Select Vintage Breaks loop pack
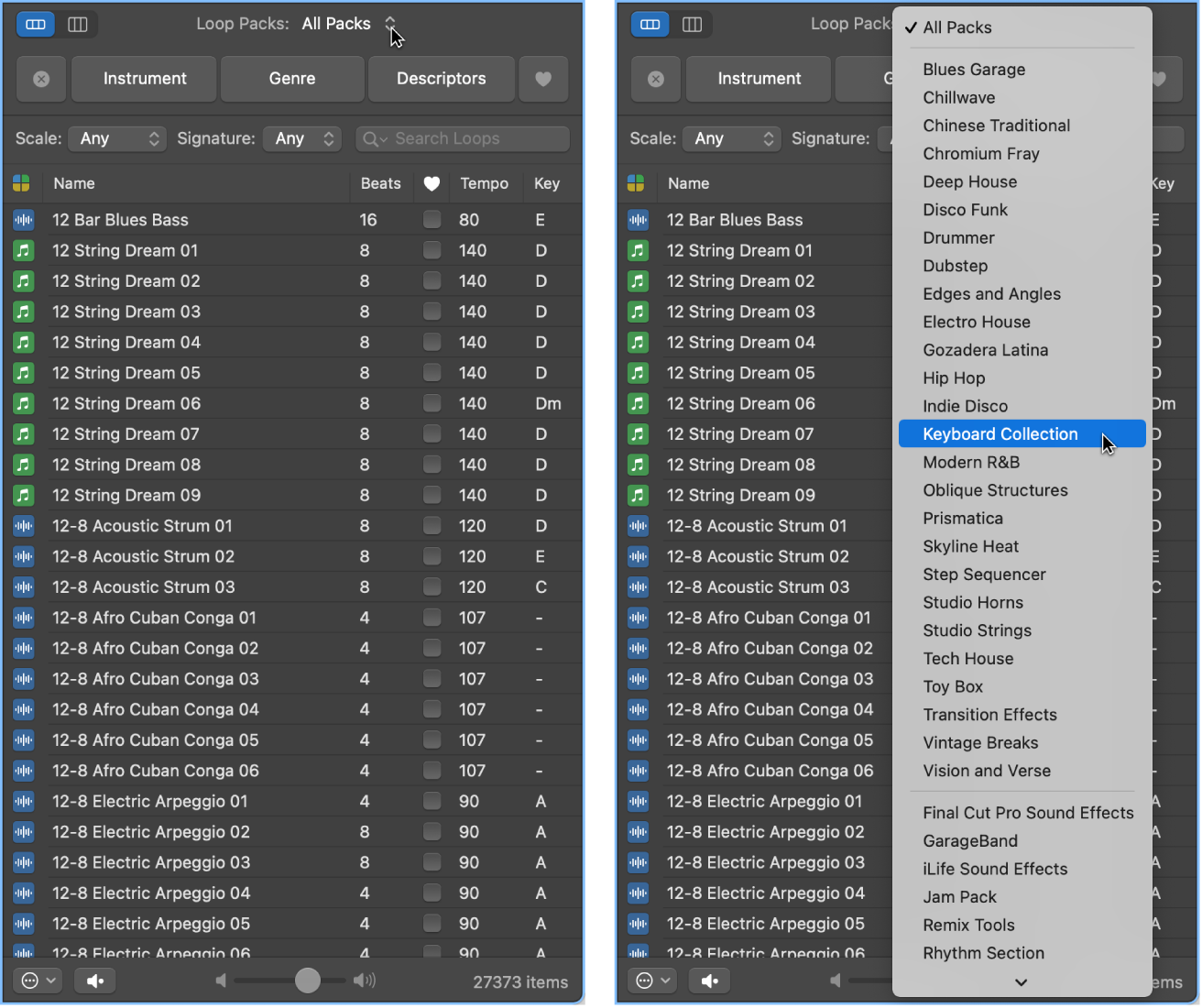Viewport: 1202px width, 1008px height. [x=1022, y=743]
